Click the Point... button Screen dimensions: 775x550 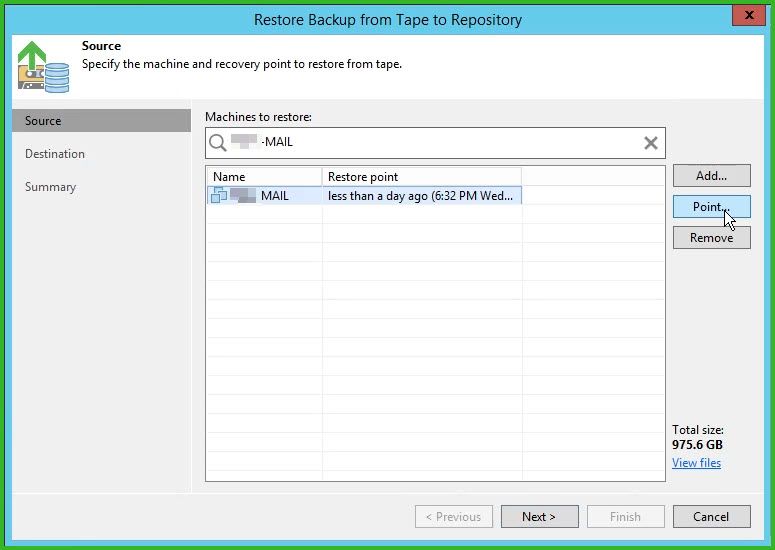(x=711, y=207)
